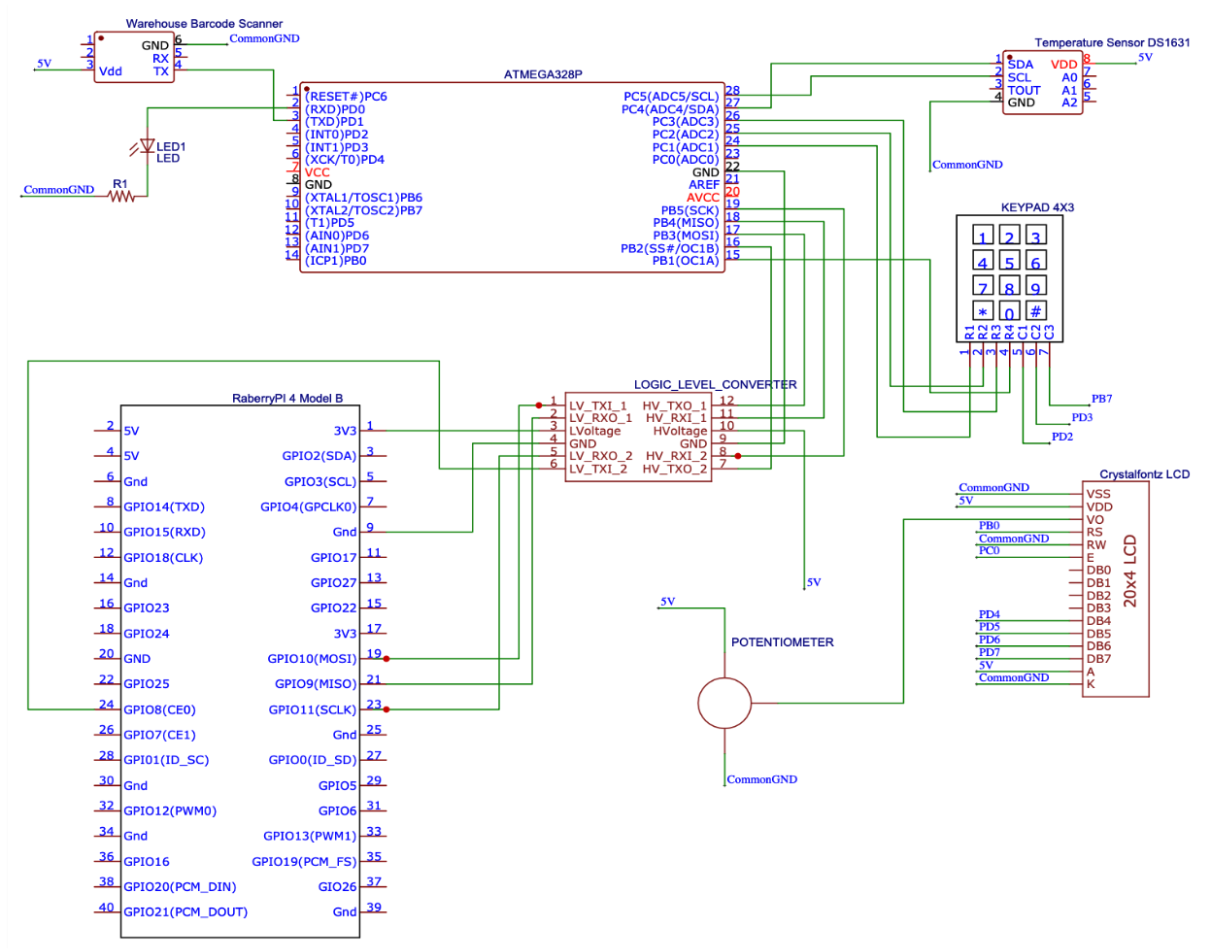Click PC5(ADC5/SCL) pin label

click(x=670, y=95)
